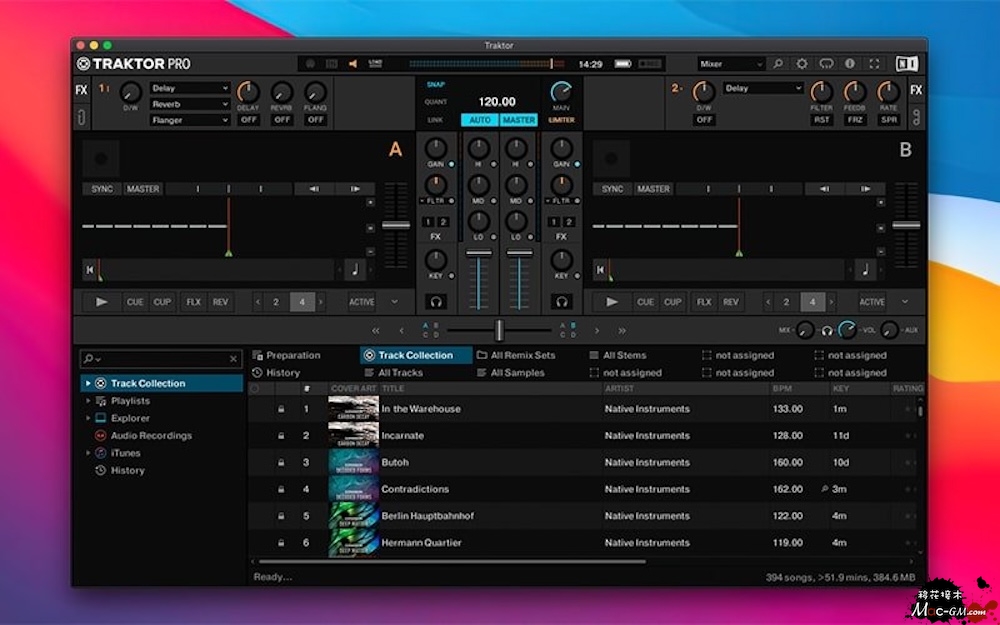Toggle fullscreen icon in header
Screen dimensions: 1000x625
pos(875,64)
